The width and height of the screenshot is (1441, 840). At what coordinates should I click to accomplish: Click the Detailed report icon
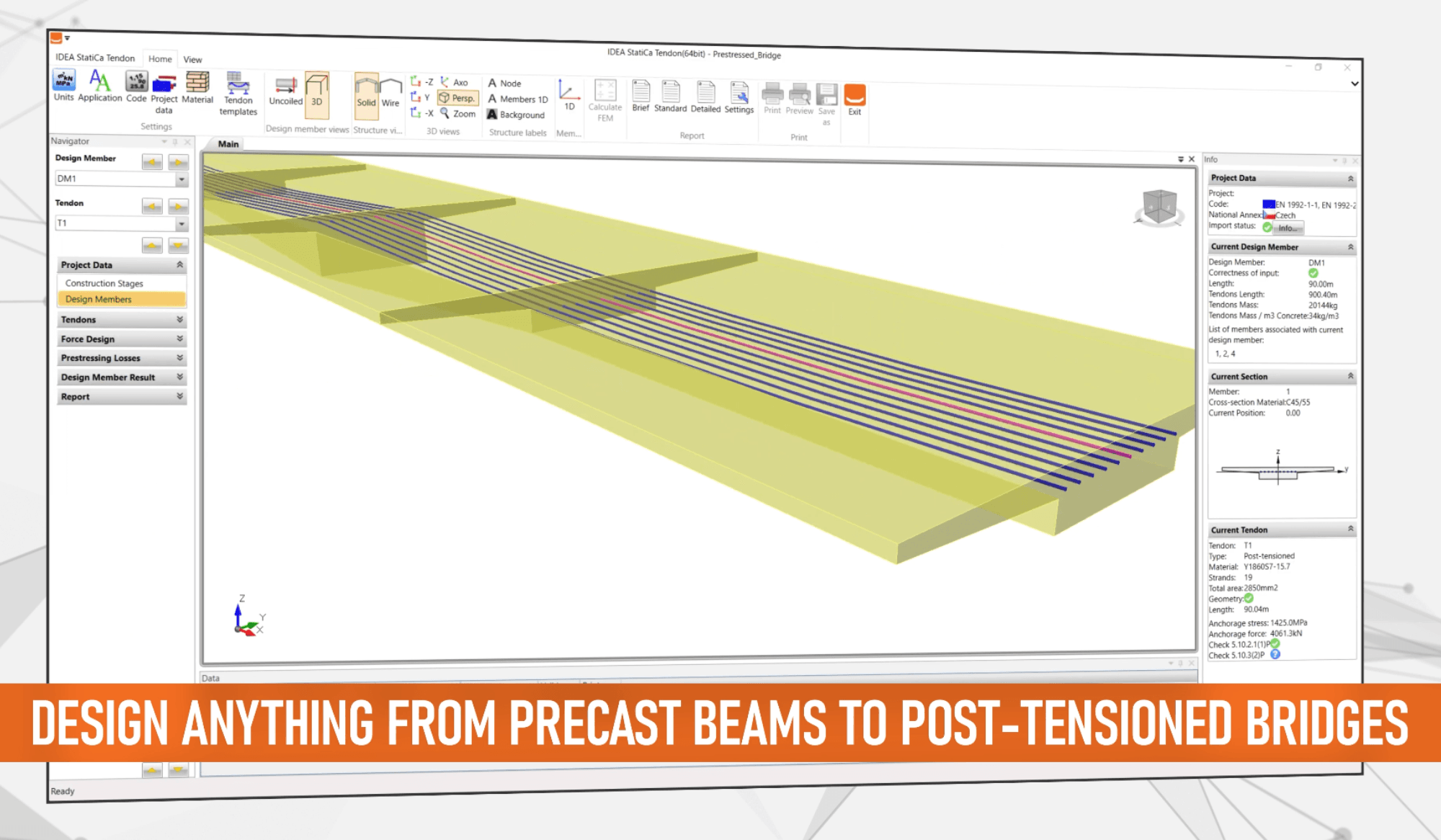tap(705, 97)
